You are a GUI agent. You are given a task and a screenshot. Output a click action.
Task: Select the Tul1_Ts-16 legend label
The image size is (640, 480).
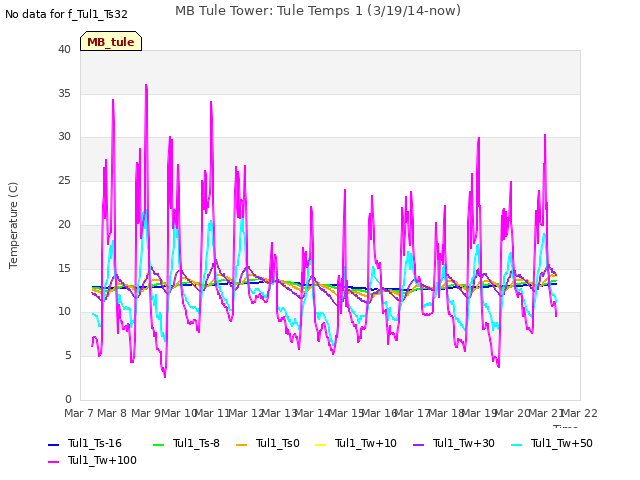95,443
